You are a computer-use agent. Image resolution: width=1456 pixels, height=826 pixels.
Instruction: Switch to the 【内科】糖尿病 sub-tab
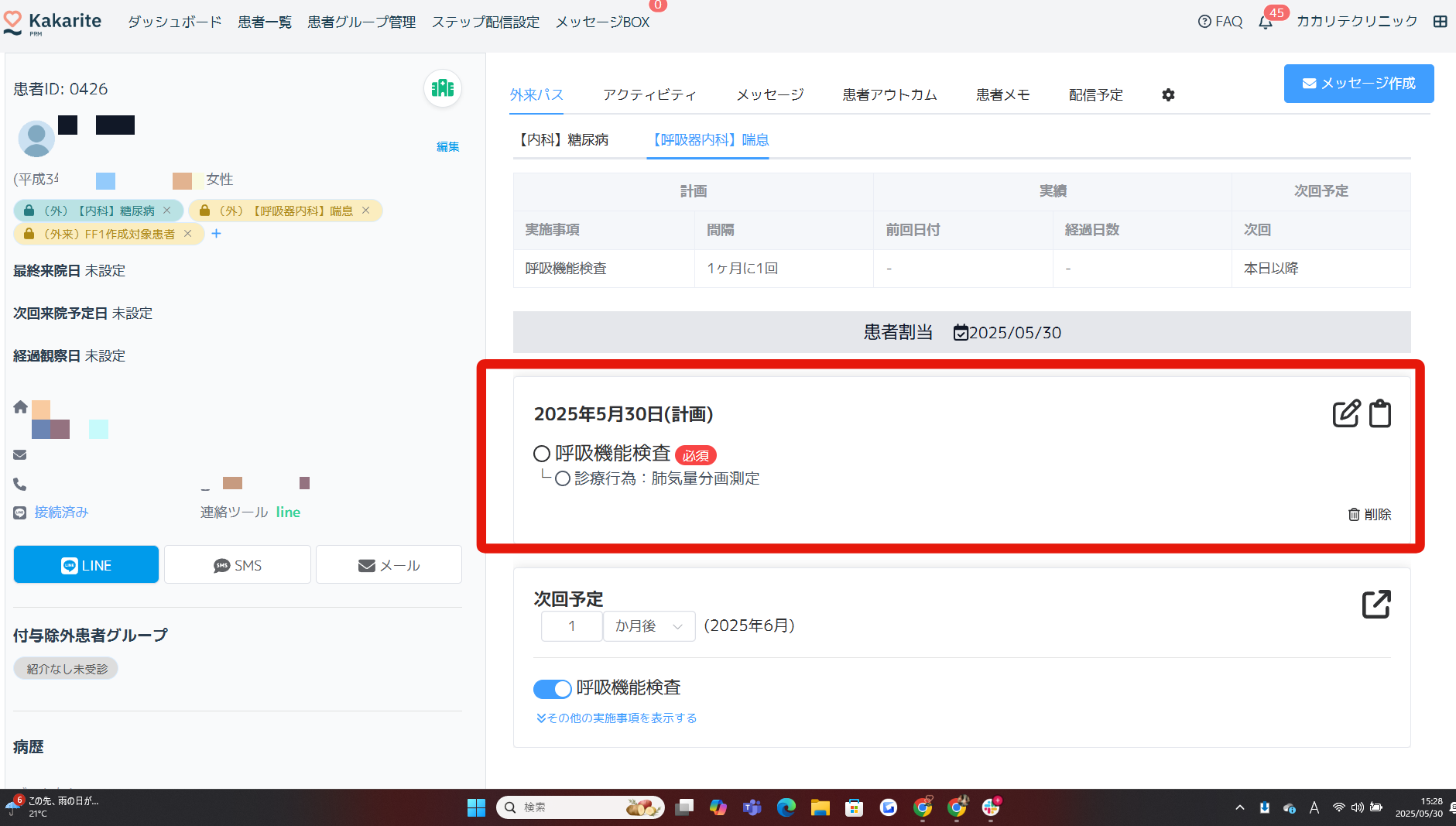pyautogui.click(x=564, y=140)
